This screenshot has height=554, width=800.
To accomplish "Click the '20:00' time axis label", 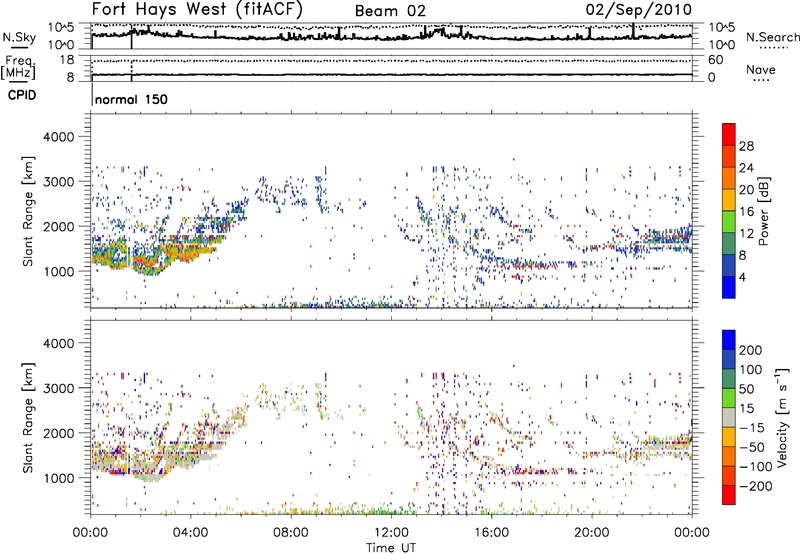I will click(x=591, y=533).
